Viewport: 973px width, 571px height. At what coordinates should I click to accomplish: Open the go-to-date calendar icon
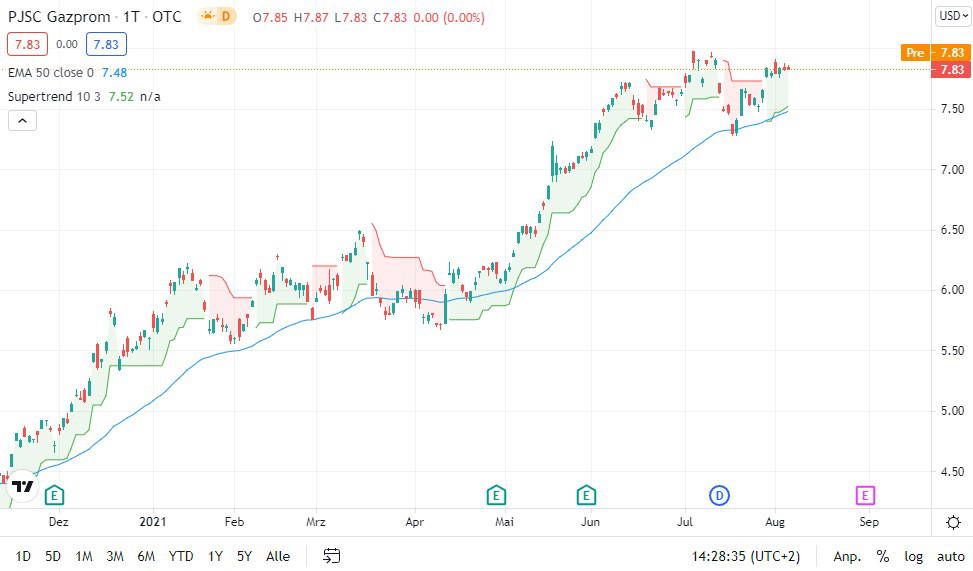pyautogui.click(x=332, y=555)
